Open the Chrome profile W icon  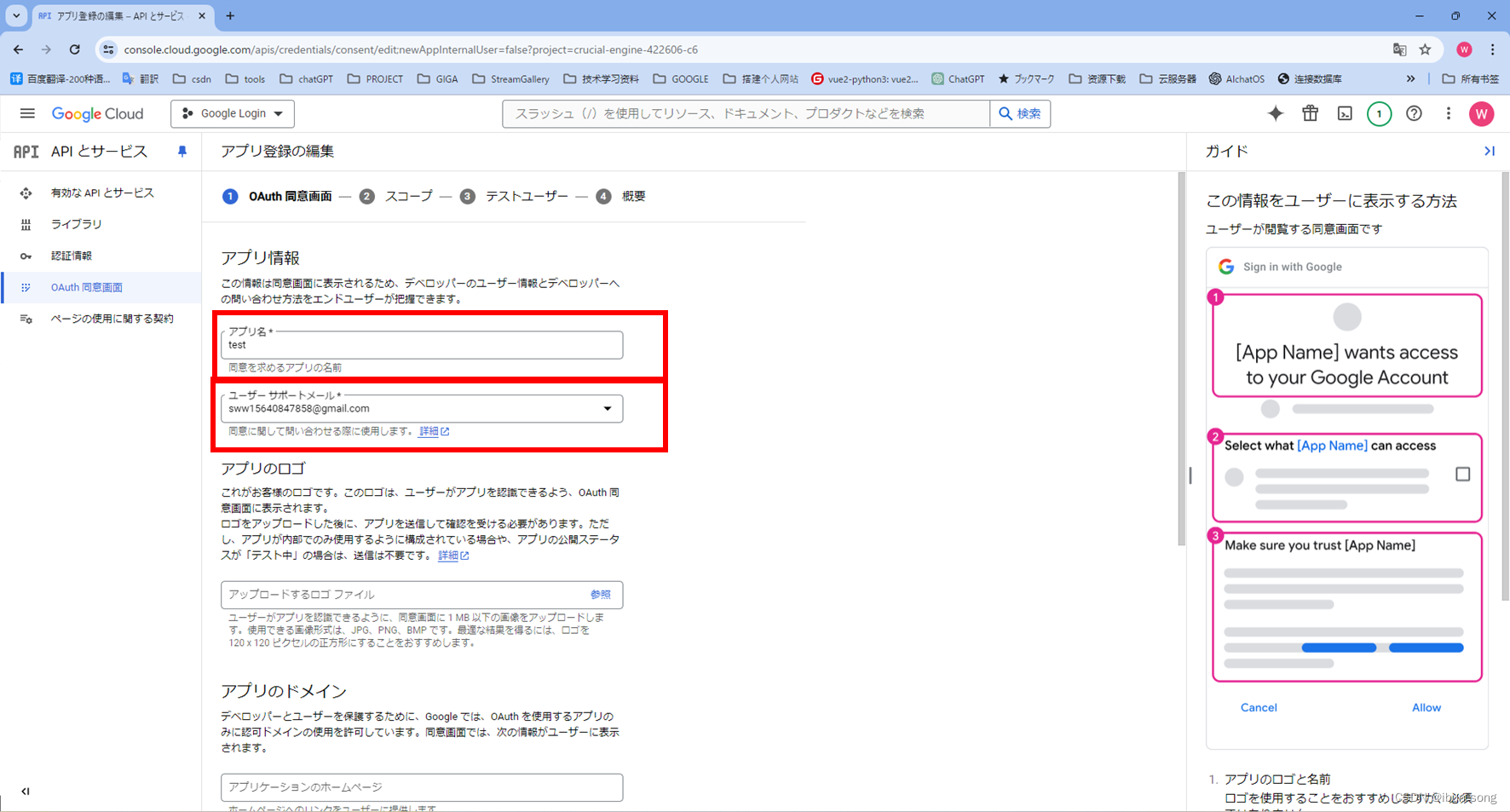coord(1464,49)
